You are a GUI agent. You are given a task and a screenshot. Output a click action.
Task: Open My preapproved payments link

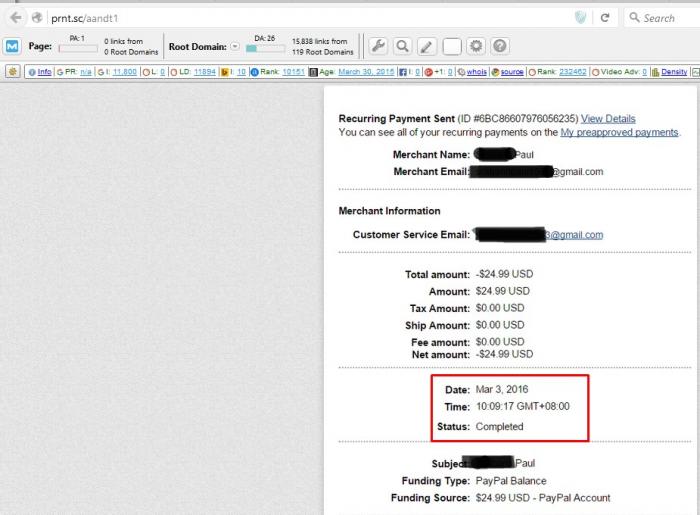tap(619, 133)
